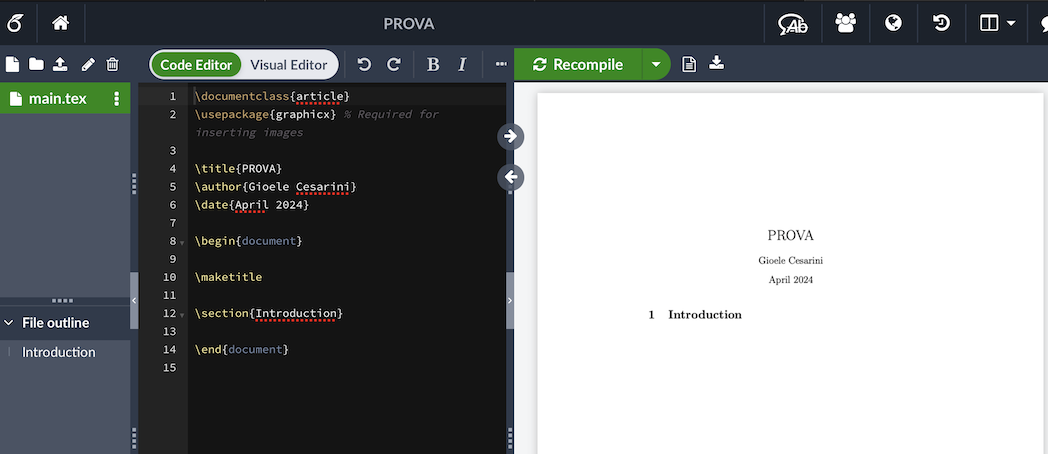Delete the selected file with trash icon

112,65
